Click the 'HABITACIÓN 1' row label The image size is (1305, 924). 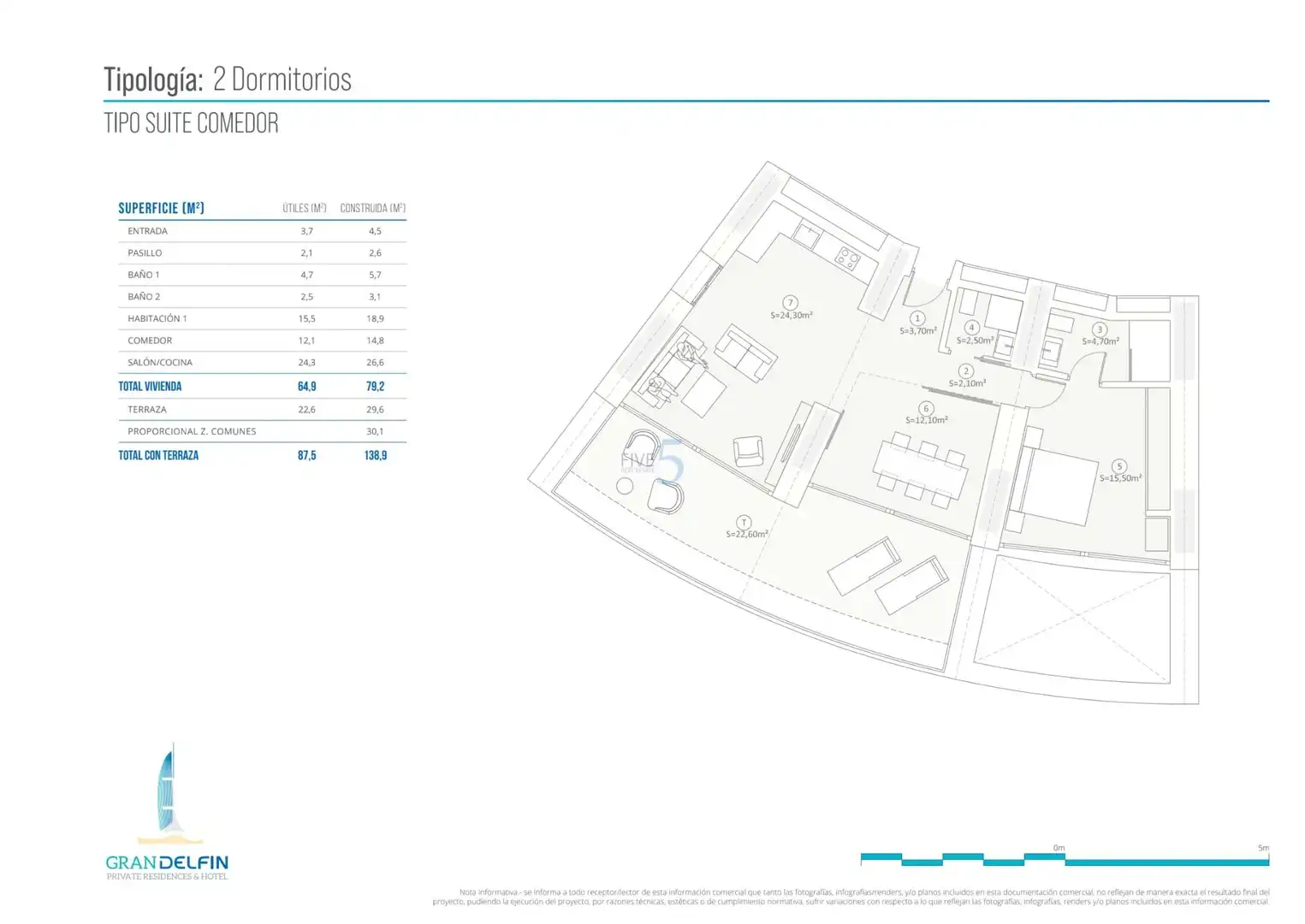click(x=157, y=318)
